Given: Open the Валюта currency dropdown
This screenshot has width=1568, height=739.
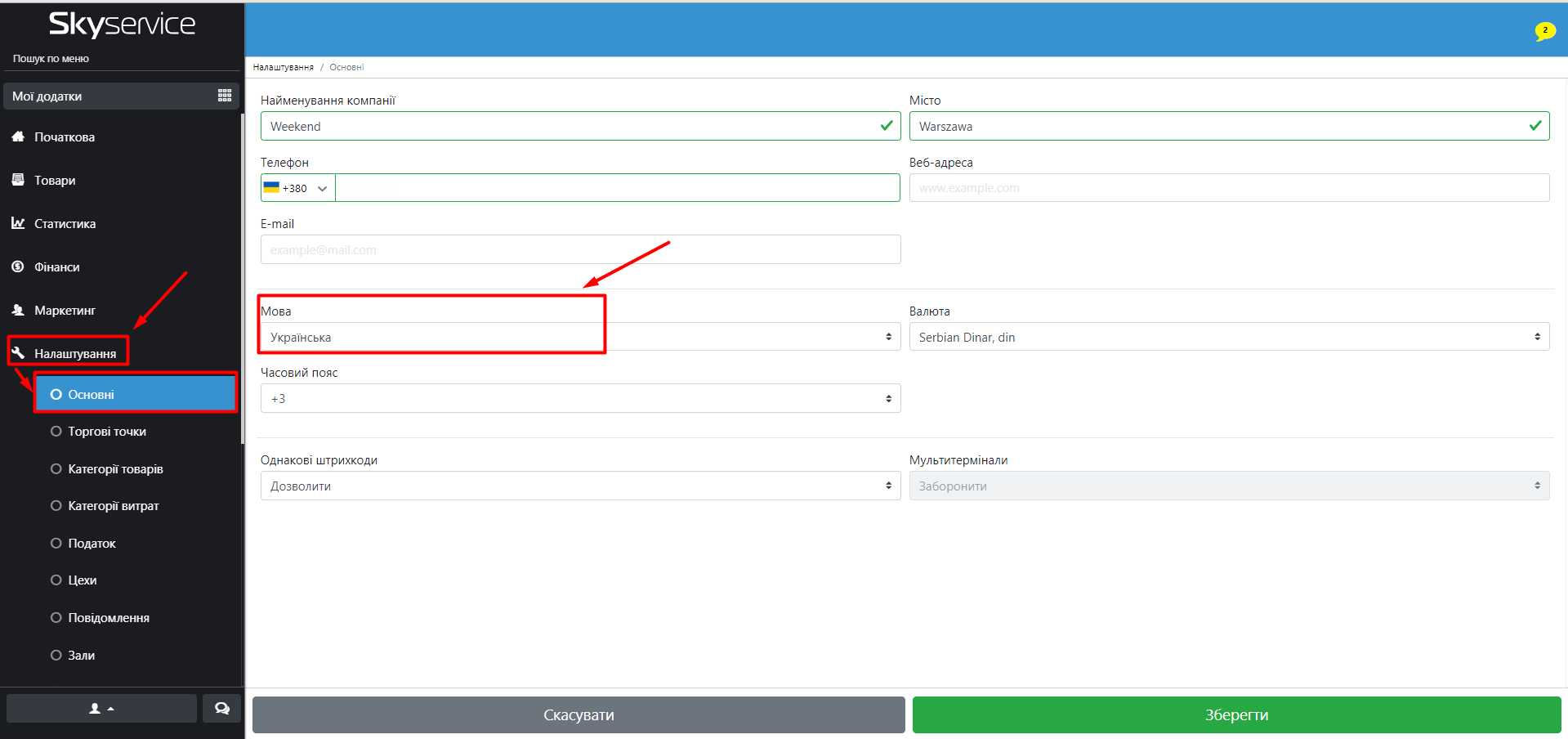Looking at the screenshot, I should coord(1228,337).
